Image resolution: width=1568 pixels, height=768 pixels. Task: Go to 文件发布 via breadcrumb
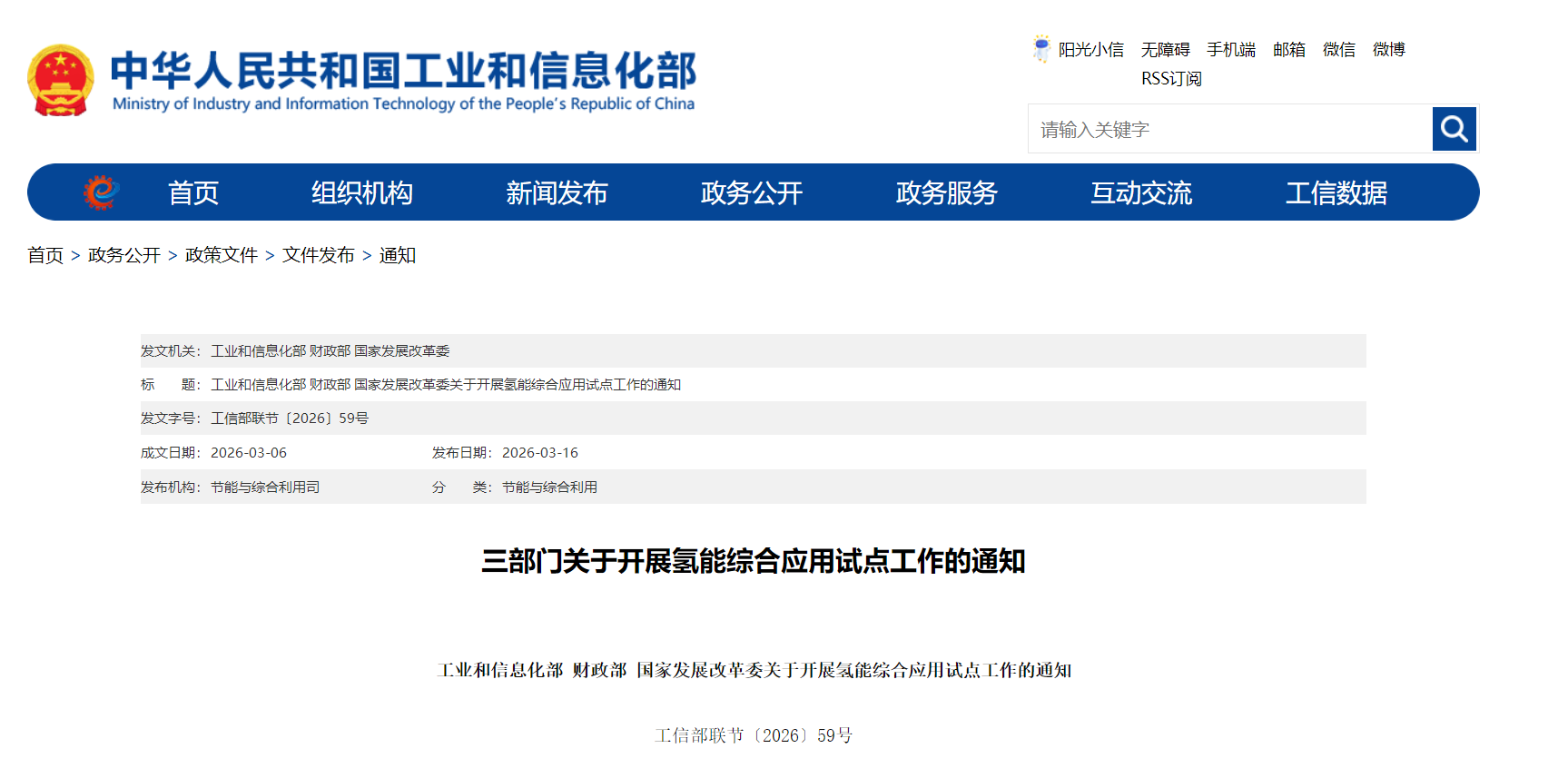[319, 255]
